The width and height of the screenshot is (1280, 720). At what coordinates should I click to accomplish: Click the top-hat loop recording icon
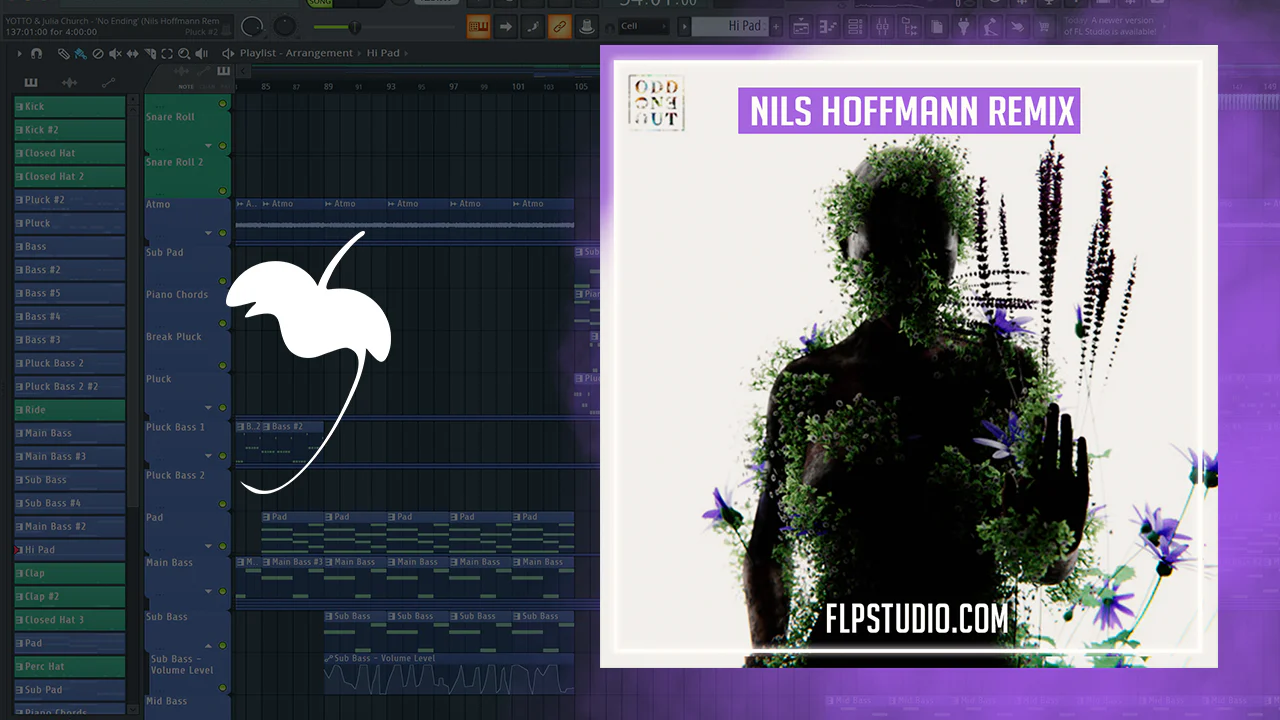coord(586,26)
